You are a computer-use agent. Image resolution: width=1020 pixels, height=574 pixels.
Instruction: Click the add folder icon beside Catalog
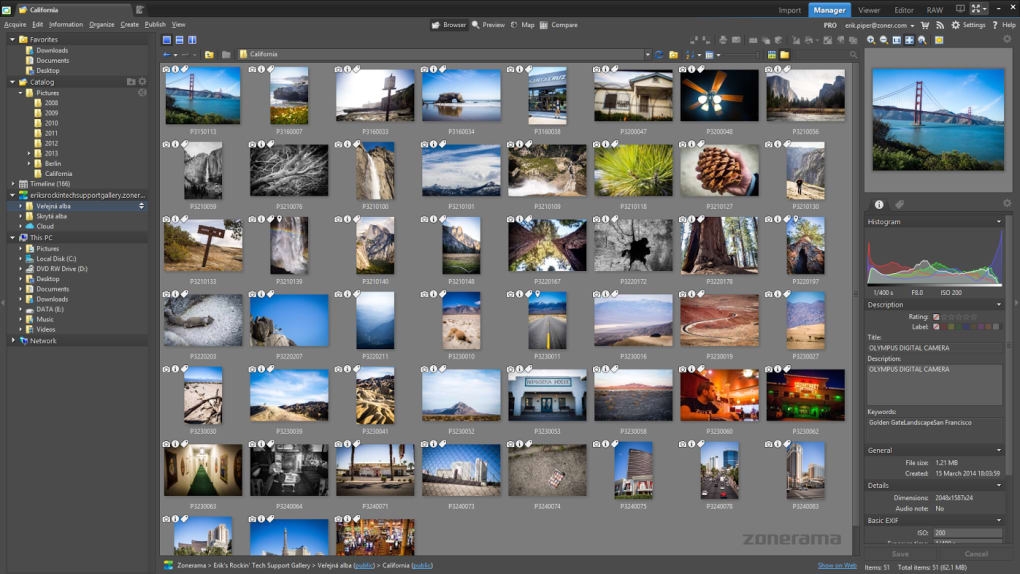[x=131, y=82]
